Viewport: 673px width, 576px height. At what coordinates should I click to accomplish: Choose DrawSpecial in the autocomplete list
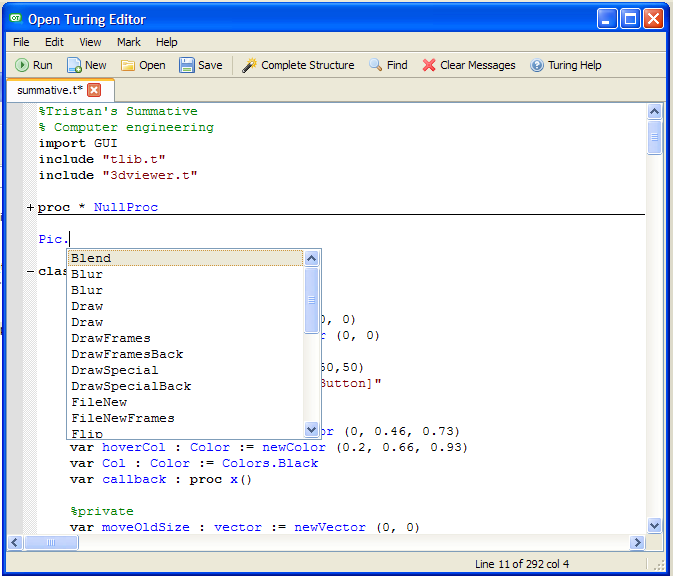(185, 370)
